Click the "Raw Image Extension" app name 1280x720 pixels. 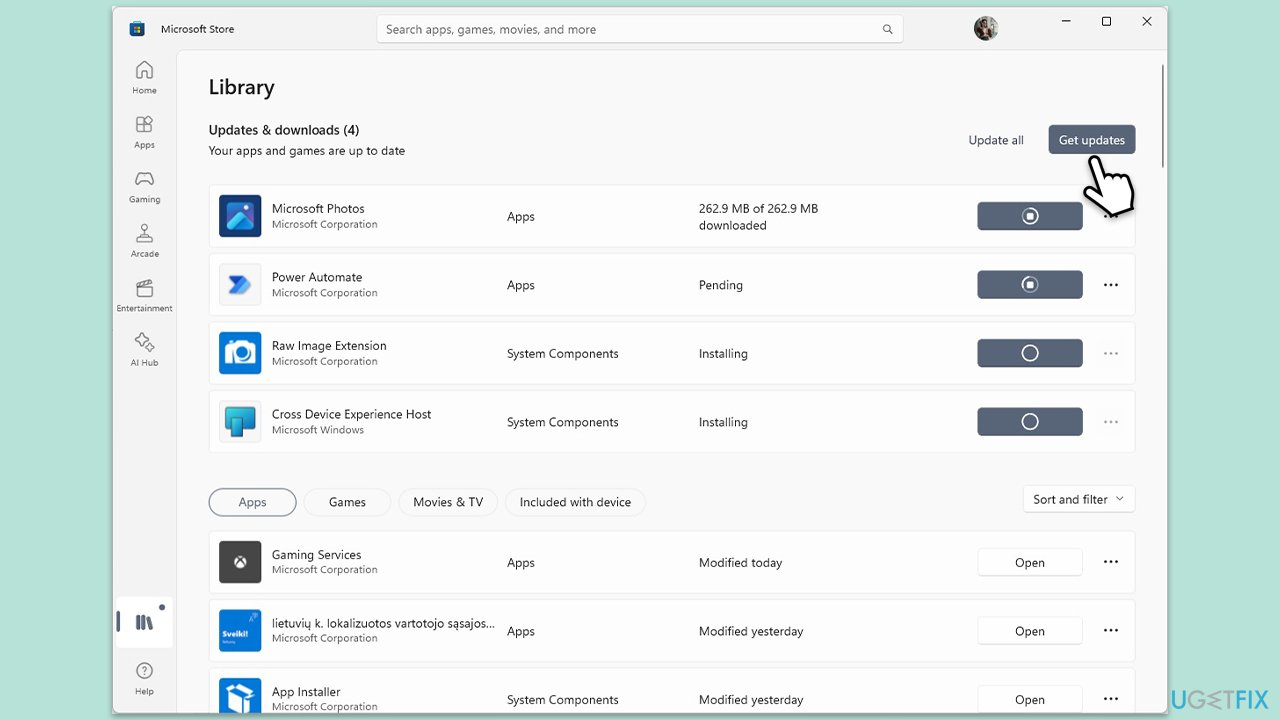pyautogui.click(x=329, y=346)
